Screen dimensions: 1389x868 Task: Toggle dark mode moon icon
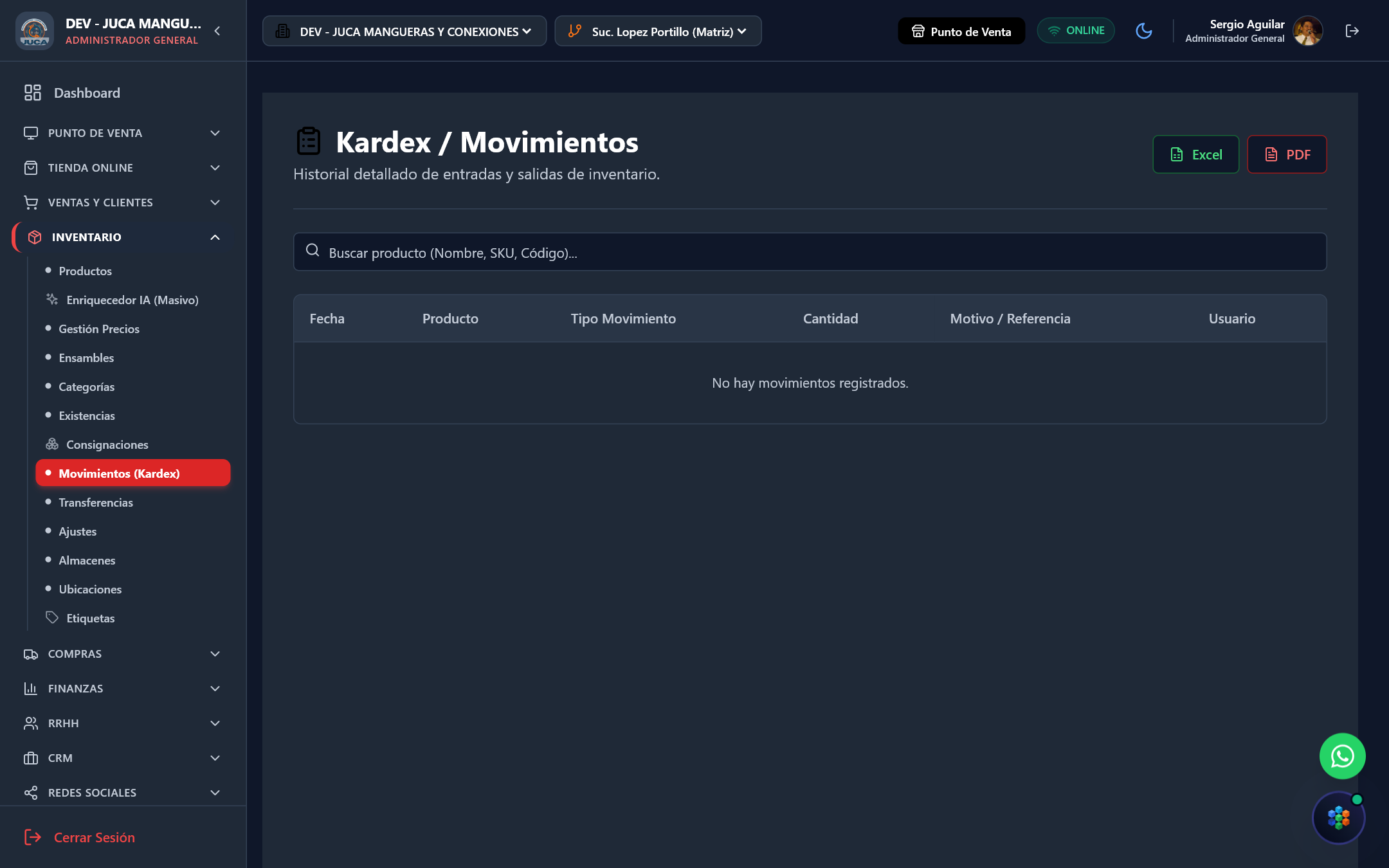pos(1144,31)
